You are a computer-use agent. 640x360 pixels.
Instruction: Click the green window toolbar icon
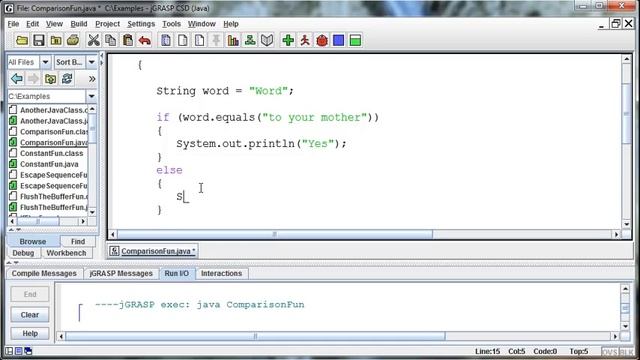click(x=356, y=40)
